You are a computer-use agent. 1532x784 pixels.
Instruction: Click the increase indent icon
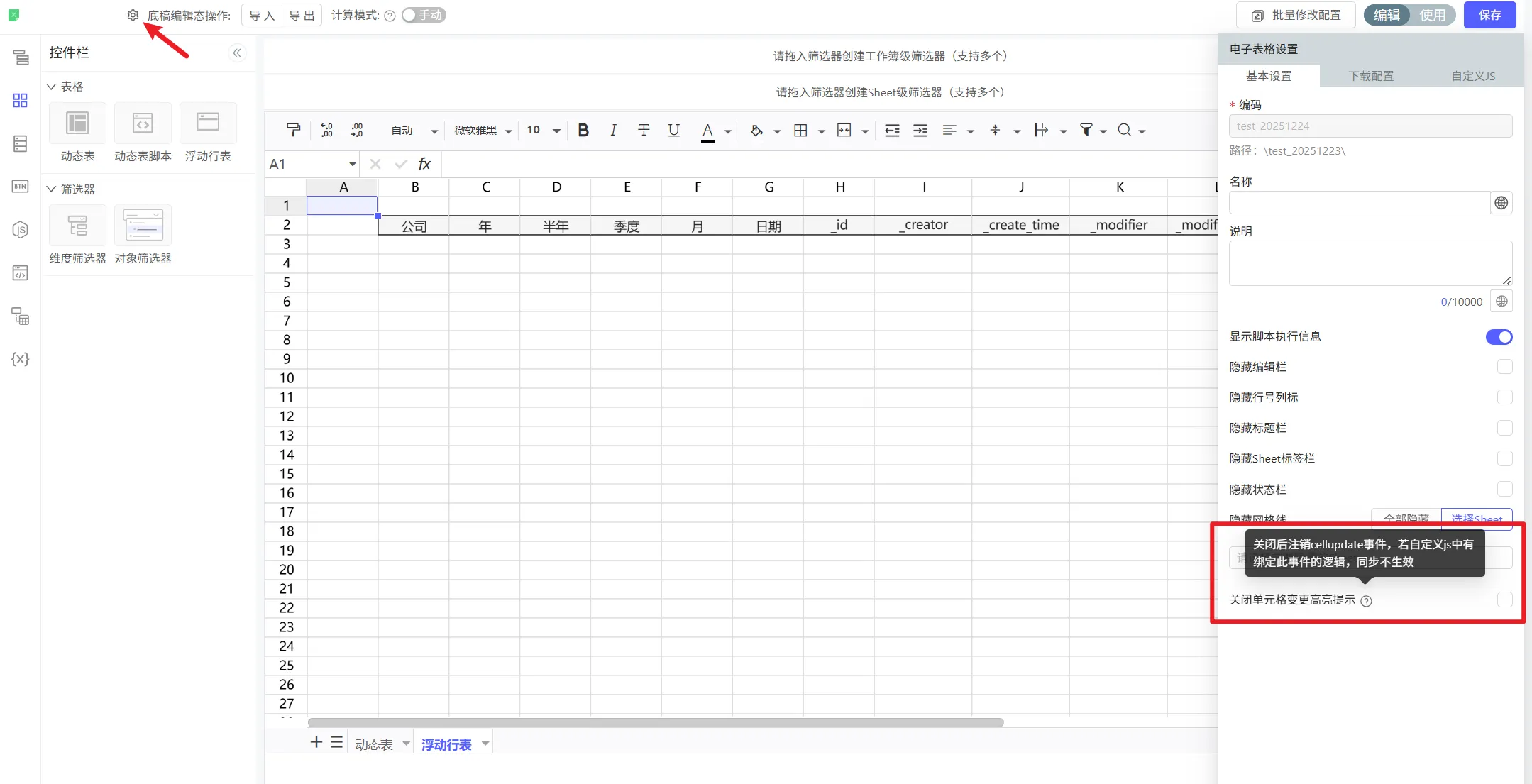click(920, 130)
